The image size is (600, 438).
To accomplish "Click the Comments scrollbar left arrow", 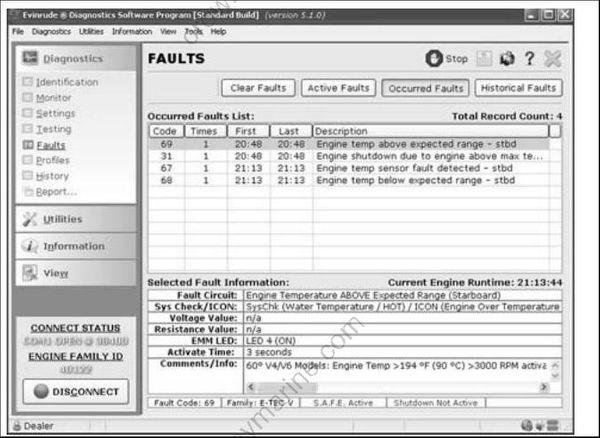I will (251, 388).
